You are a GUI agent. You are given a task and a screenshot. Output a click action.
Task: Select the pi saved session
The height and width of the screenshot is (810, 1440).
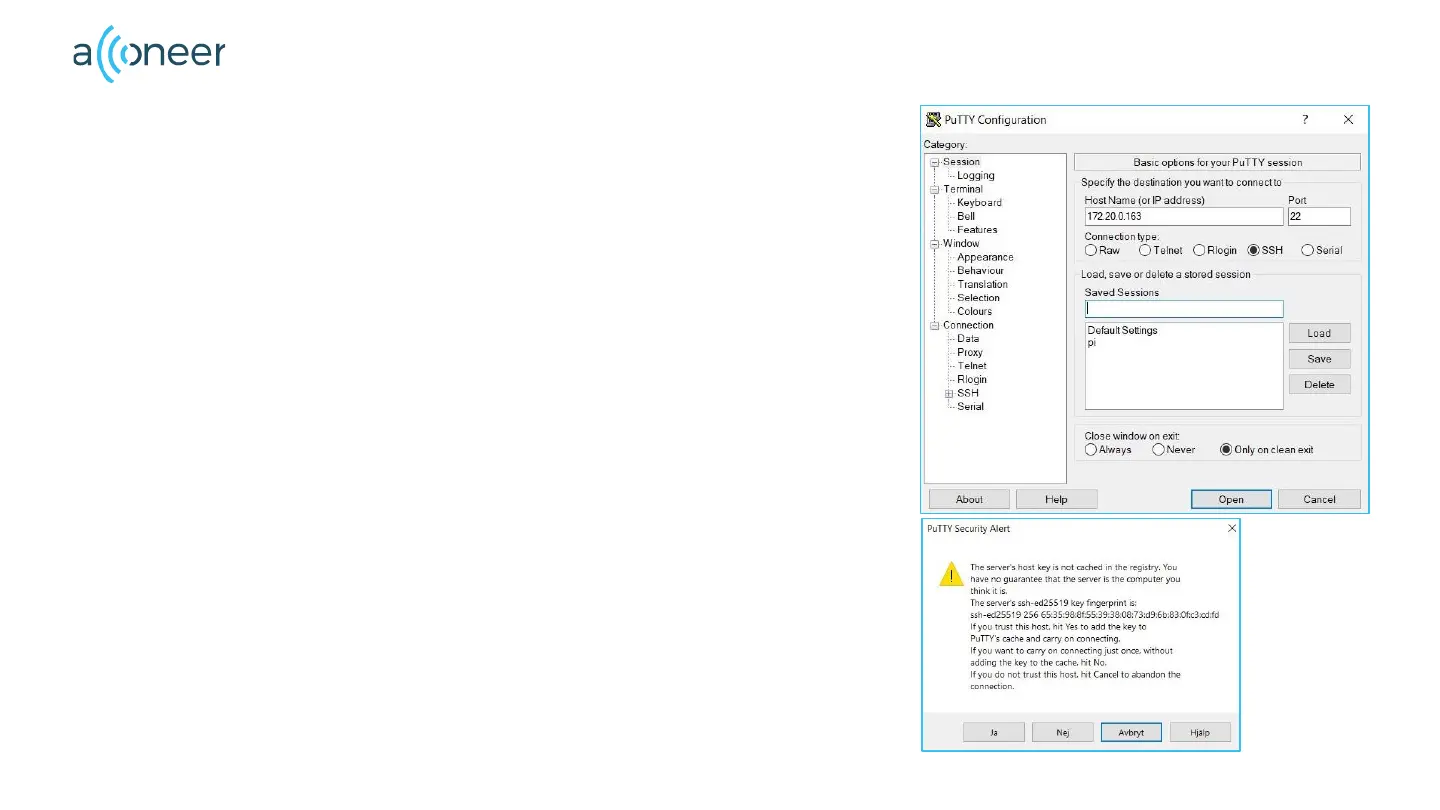(1092, 342)
